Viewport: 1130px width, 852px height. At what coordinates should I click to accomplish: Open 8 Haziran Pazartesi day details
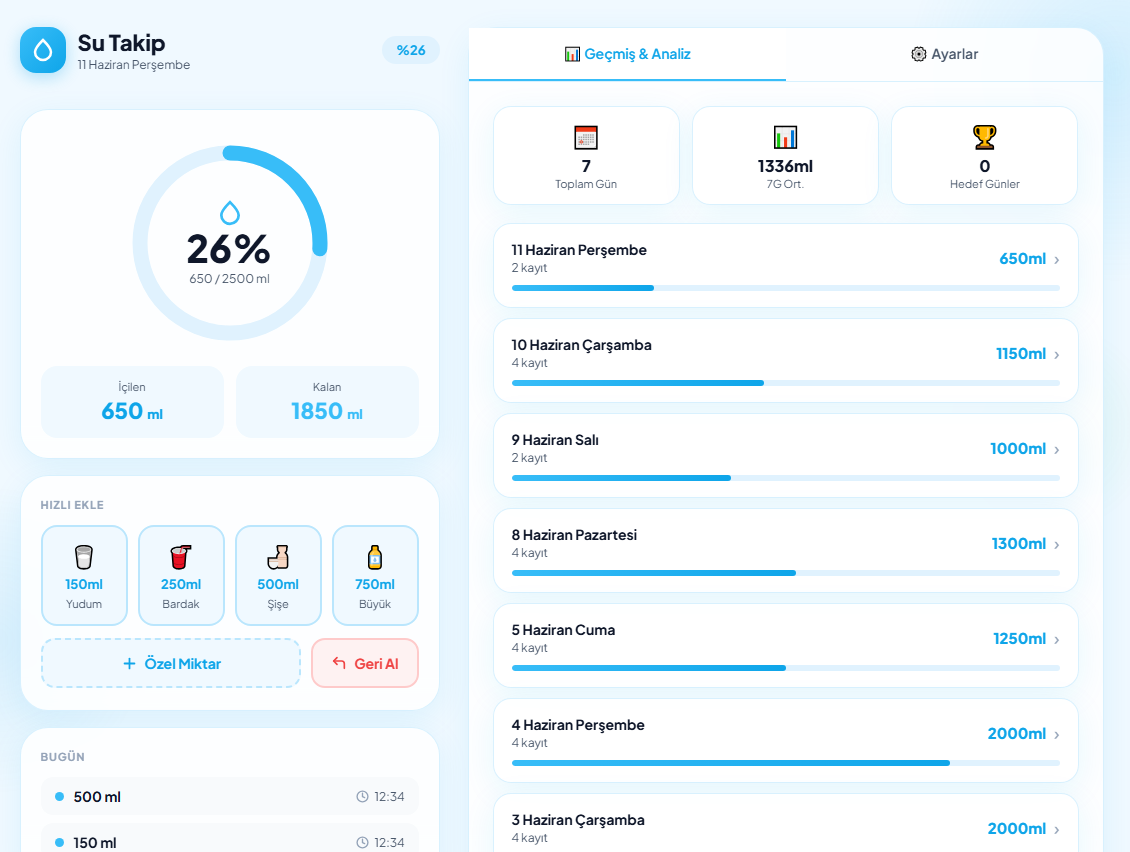click(x=786, y=551)
